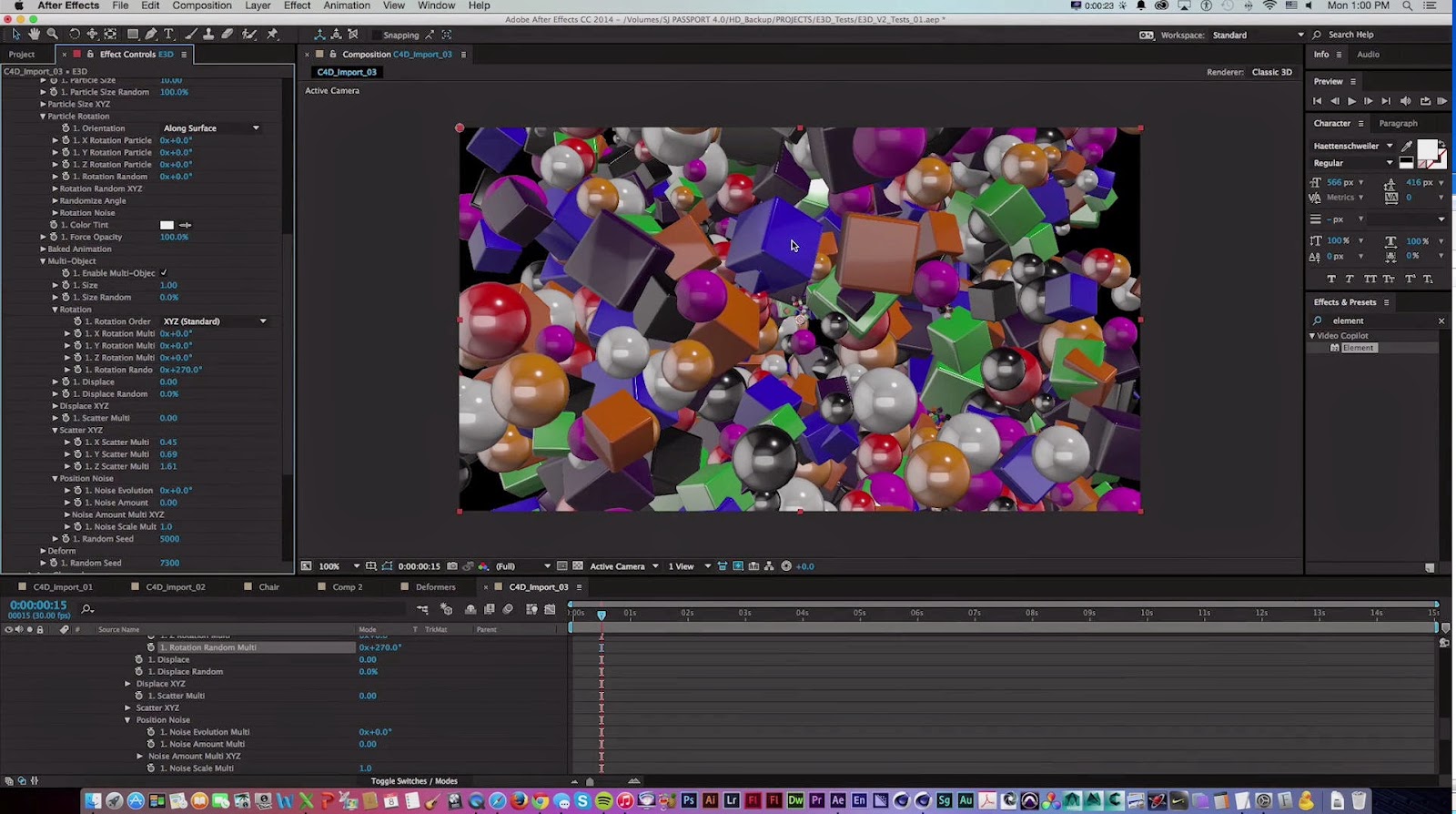Click the timeline current-time indicator

coord(602,616)
